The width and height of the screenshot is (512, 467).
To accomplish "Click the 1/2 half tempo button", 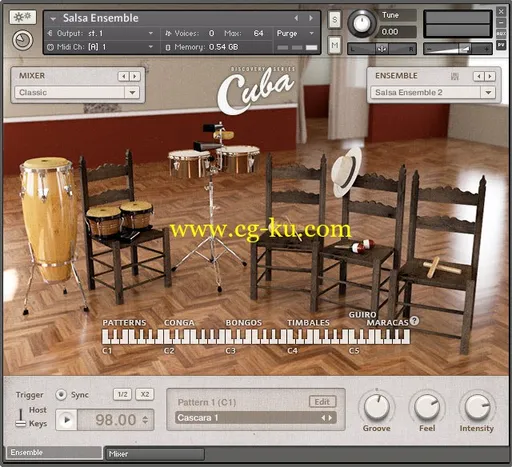I will tap(122, 394).
